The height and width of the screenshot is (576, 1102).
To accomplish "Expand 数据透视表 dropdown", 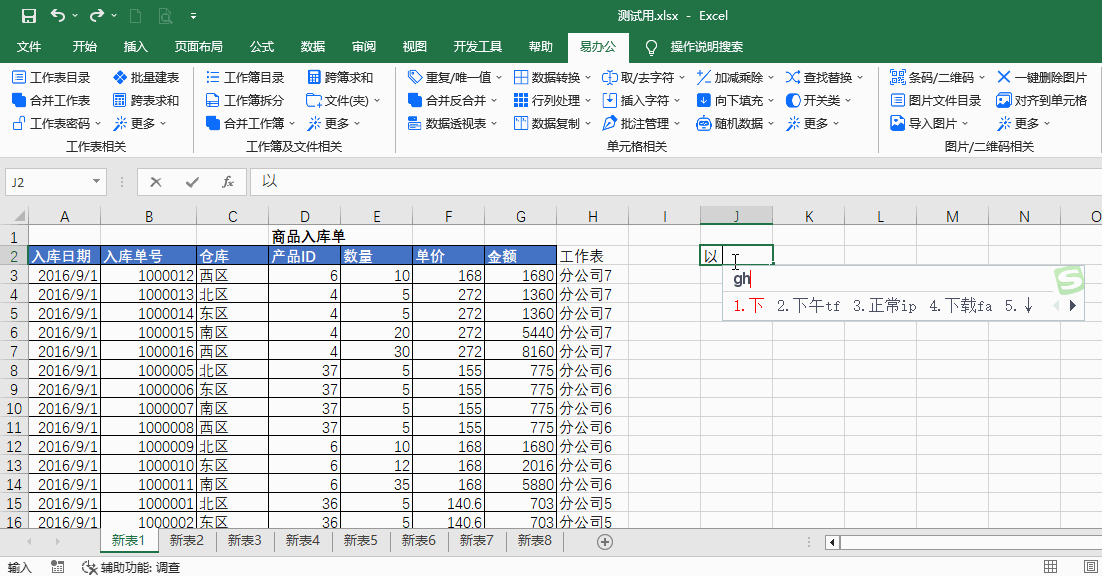I will coord(494,124).
